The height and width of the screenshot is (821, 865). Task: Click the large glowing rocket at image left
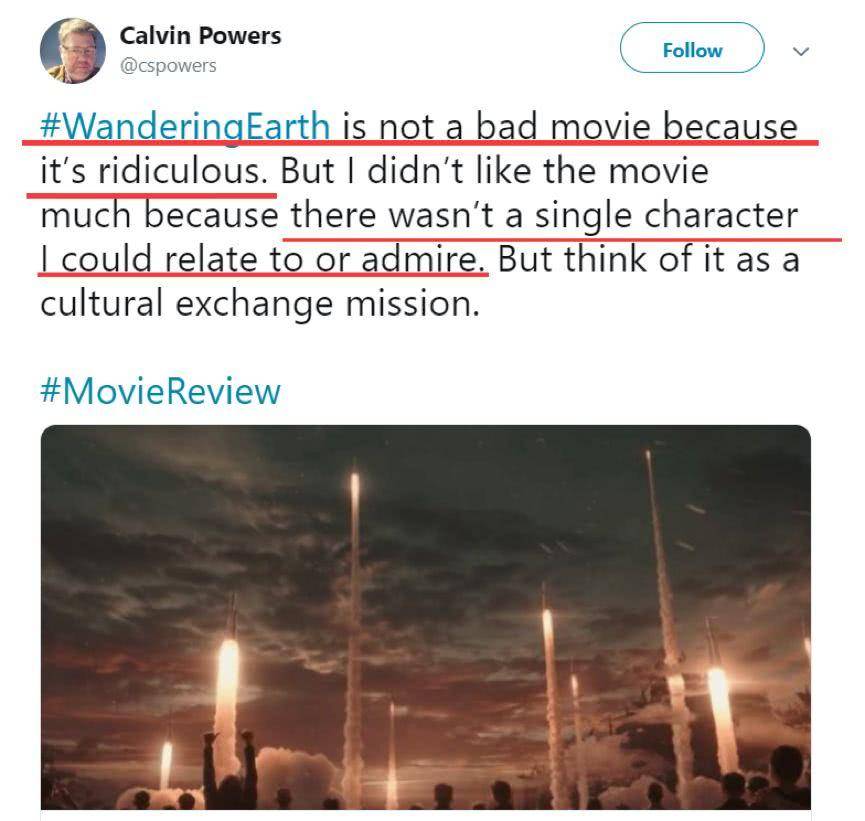[227, 695]
